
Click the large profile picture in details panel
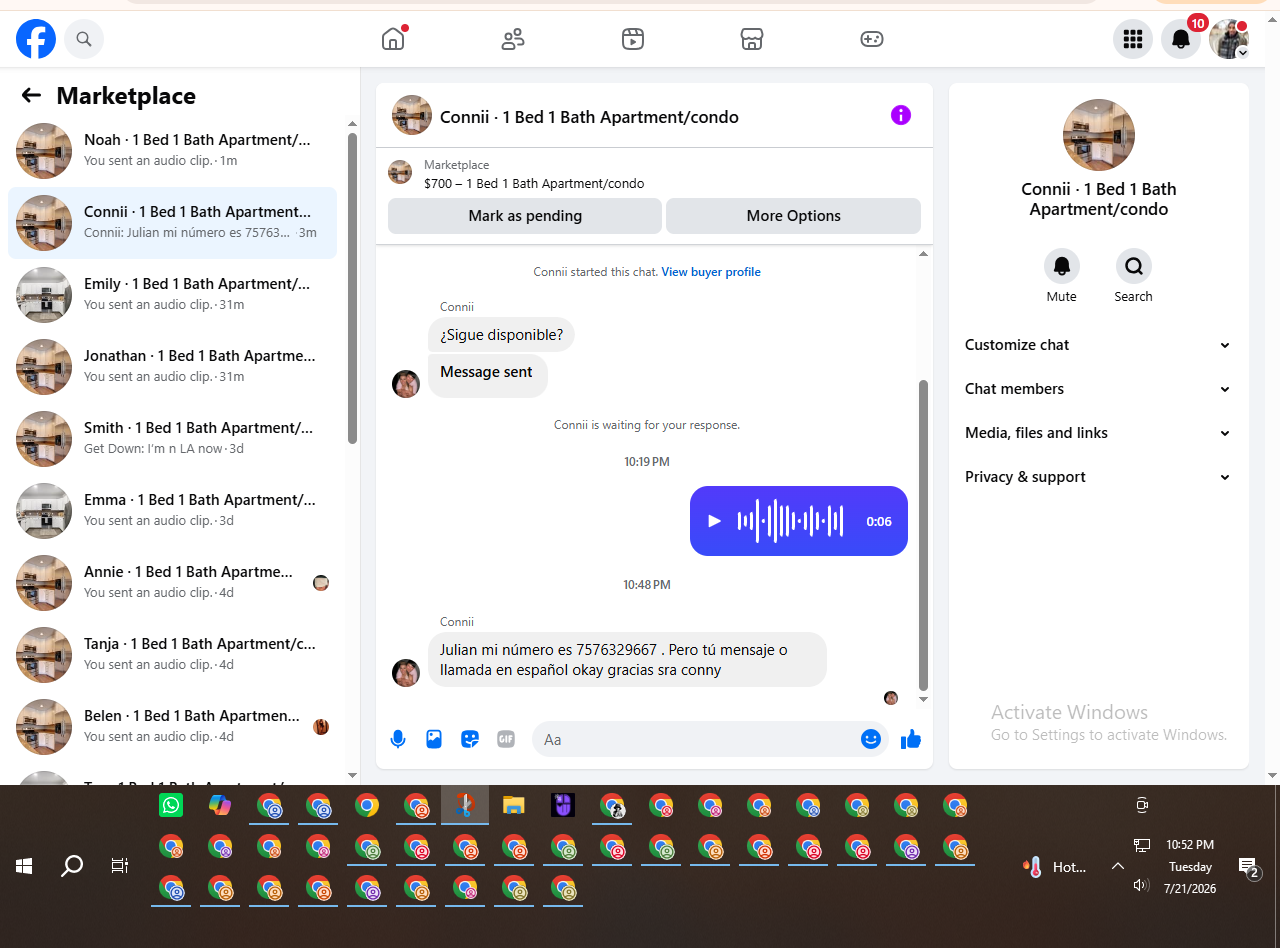point(1099,135)
